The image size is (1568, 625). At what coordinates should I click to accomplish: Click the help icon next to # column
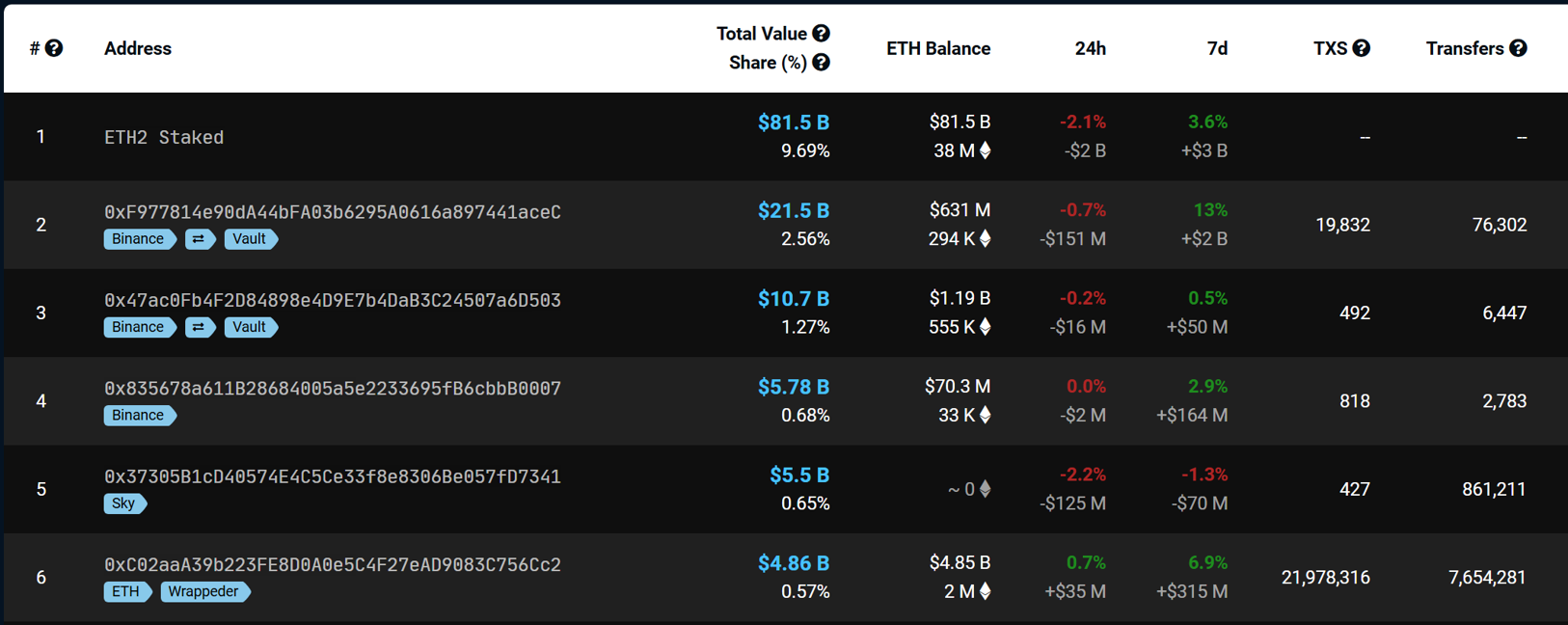click(x=54, y=48)
